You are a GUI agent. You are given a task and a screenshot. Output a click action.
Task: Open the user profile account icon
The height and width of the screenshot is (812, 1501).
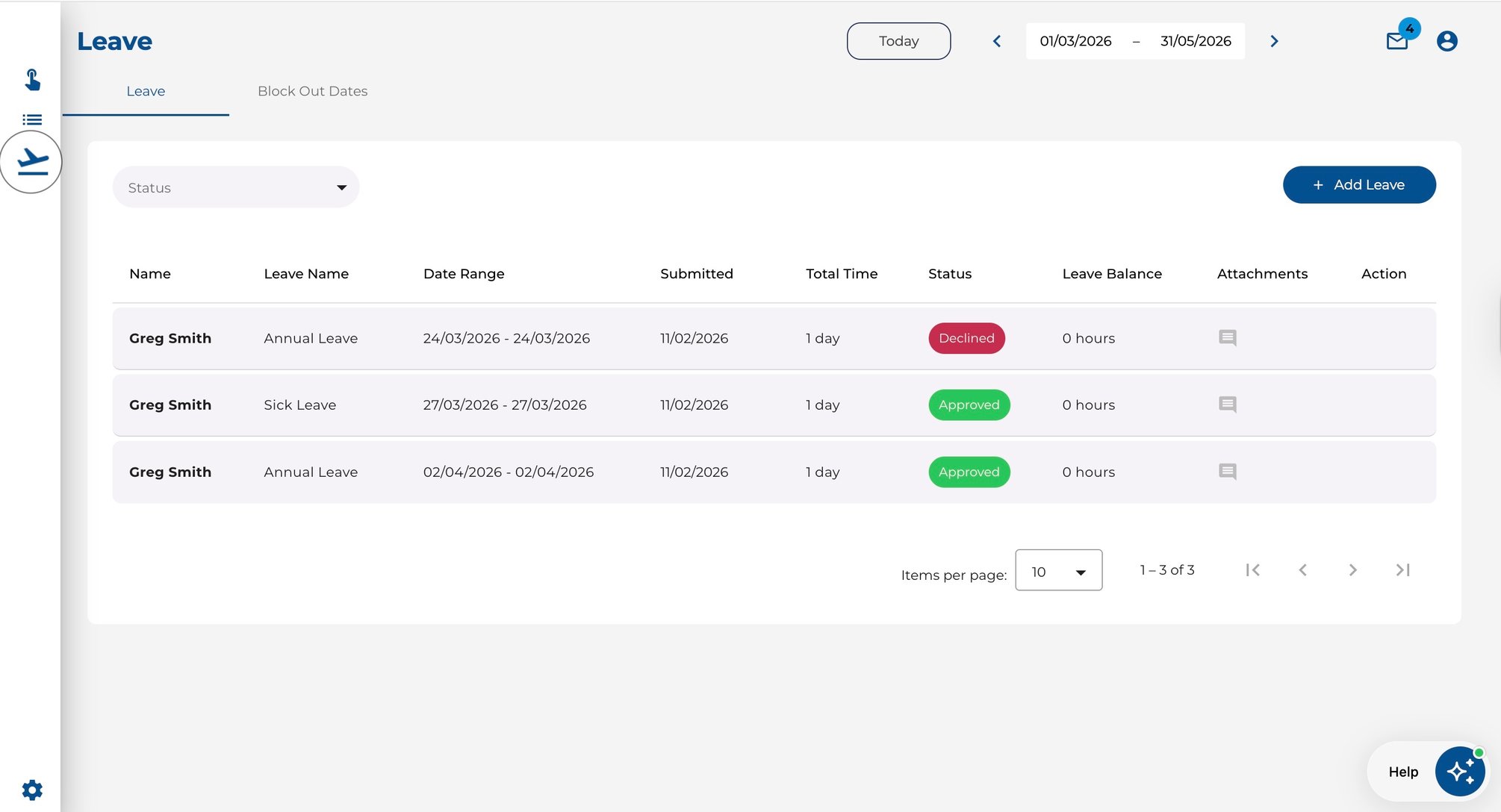(1446, 41)
